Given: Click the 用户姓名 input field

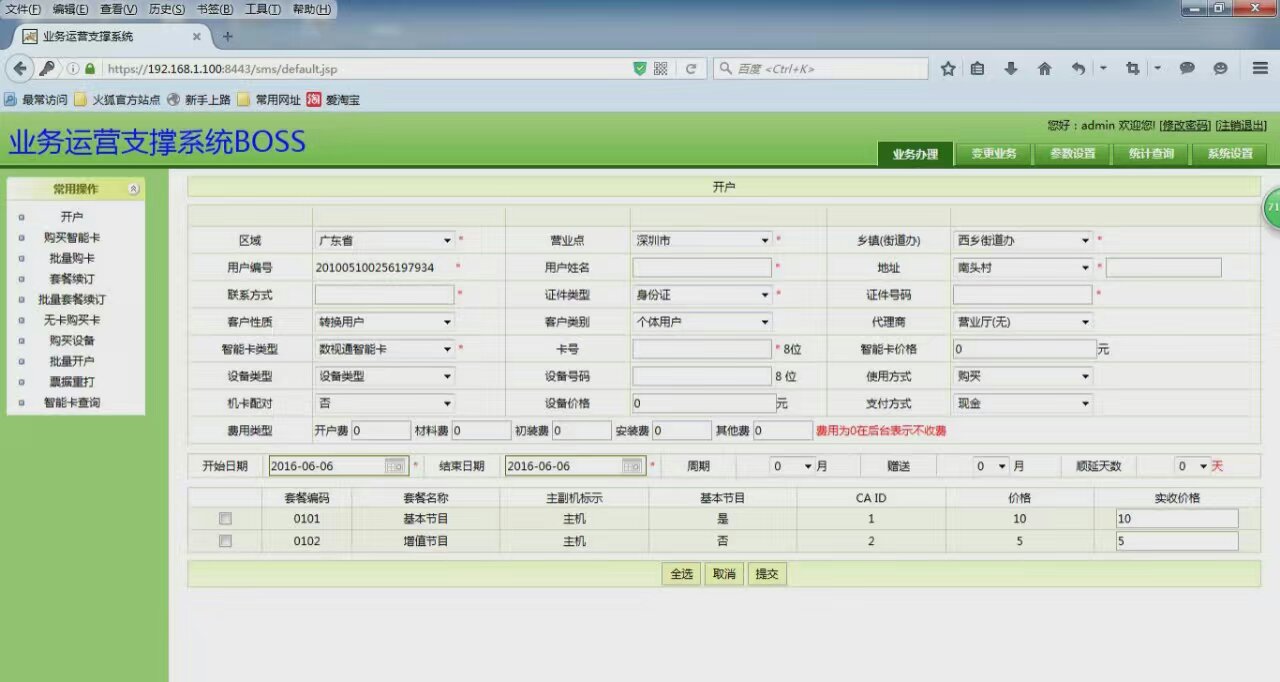Looking at the screenshot, I should coord(702,268).
